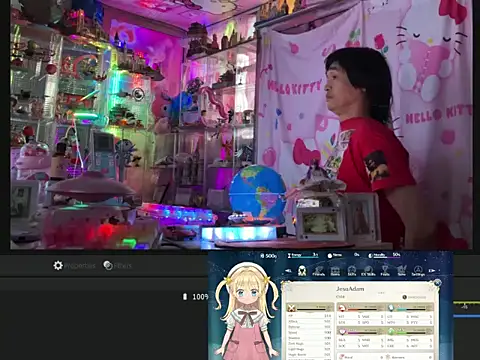Select the JesaAdam player name

[x=350, y=289]
